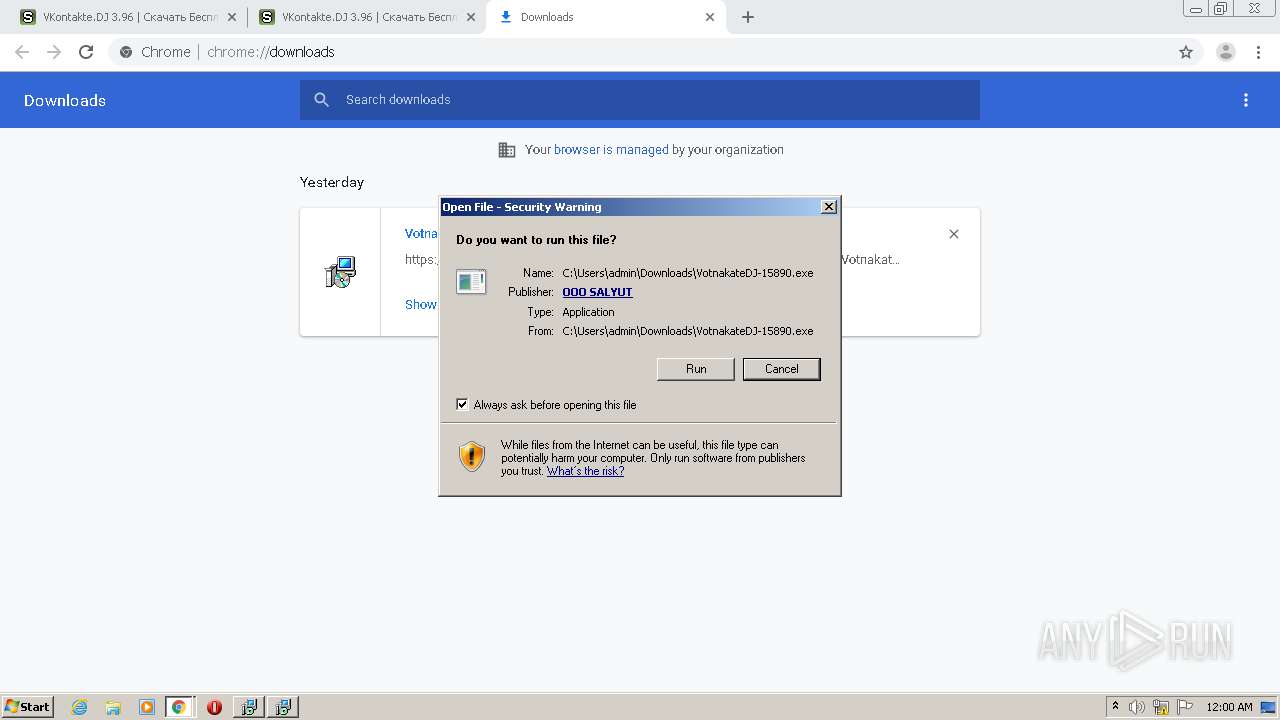Click the chrome://downloads address bar
Screen dimensions: 1280x720
pyautogui.click(x=640, y=52)
